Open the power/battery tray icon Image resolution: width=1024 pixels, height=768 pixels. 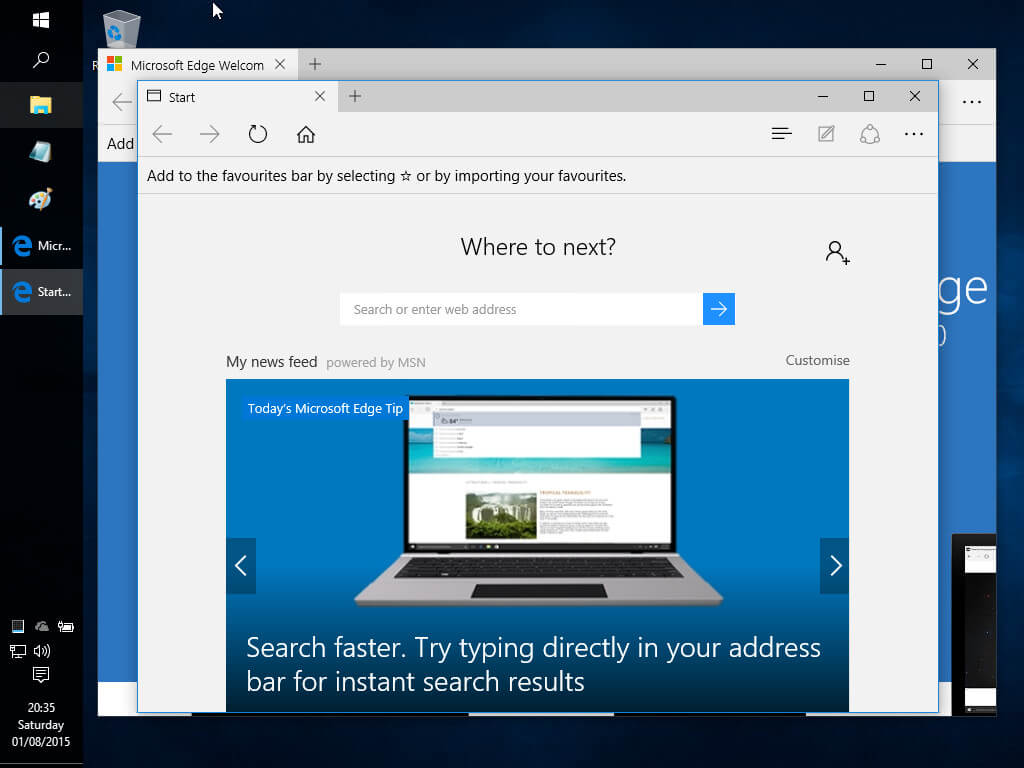(x=65, y=627)
